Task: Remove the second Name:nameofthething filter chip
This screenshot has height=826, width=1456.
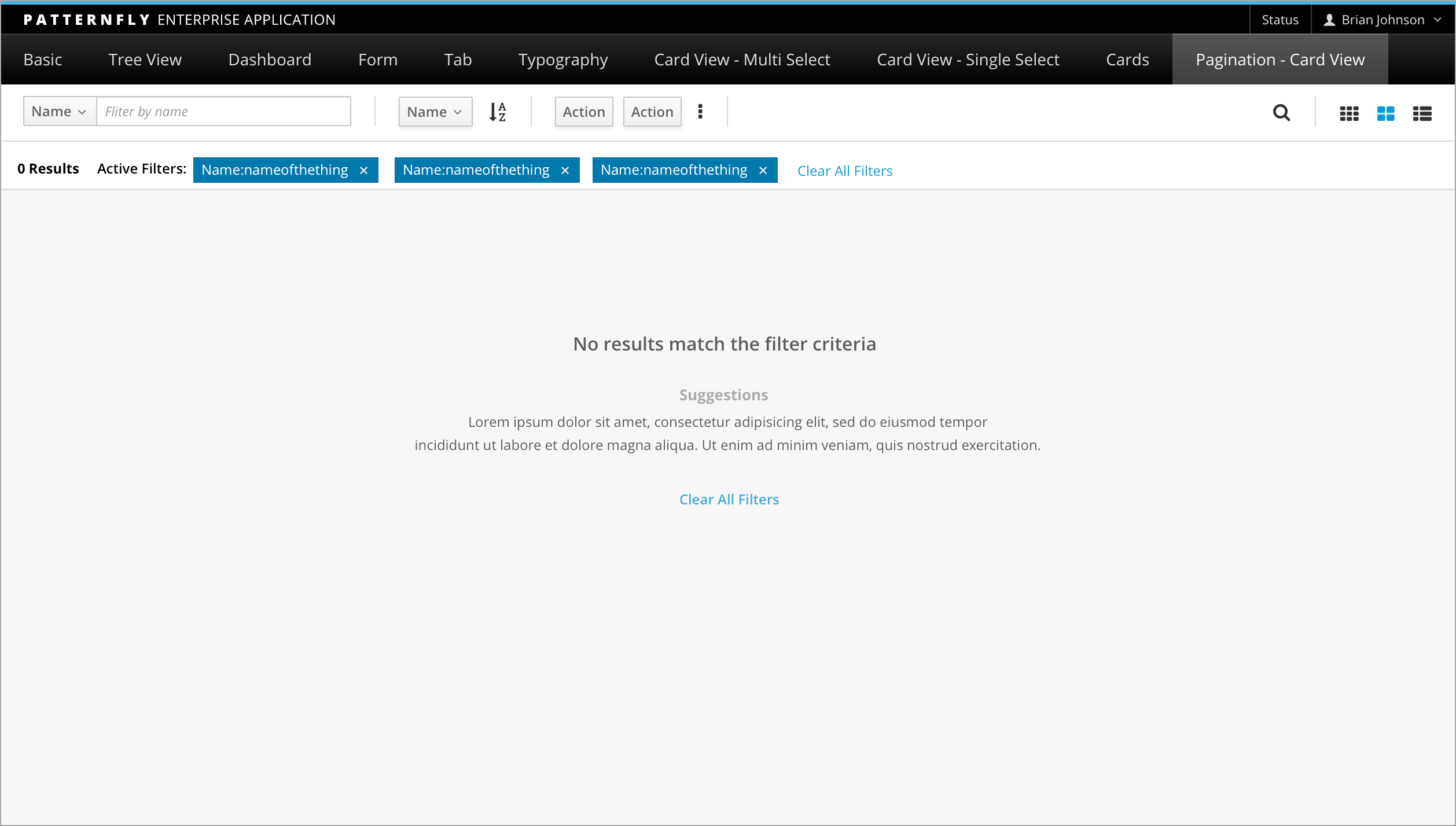Action: pyautogui.click(x=565, y=170)
